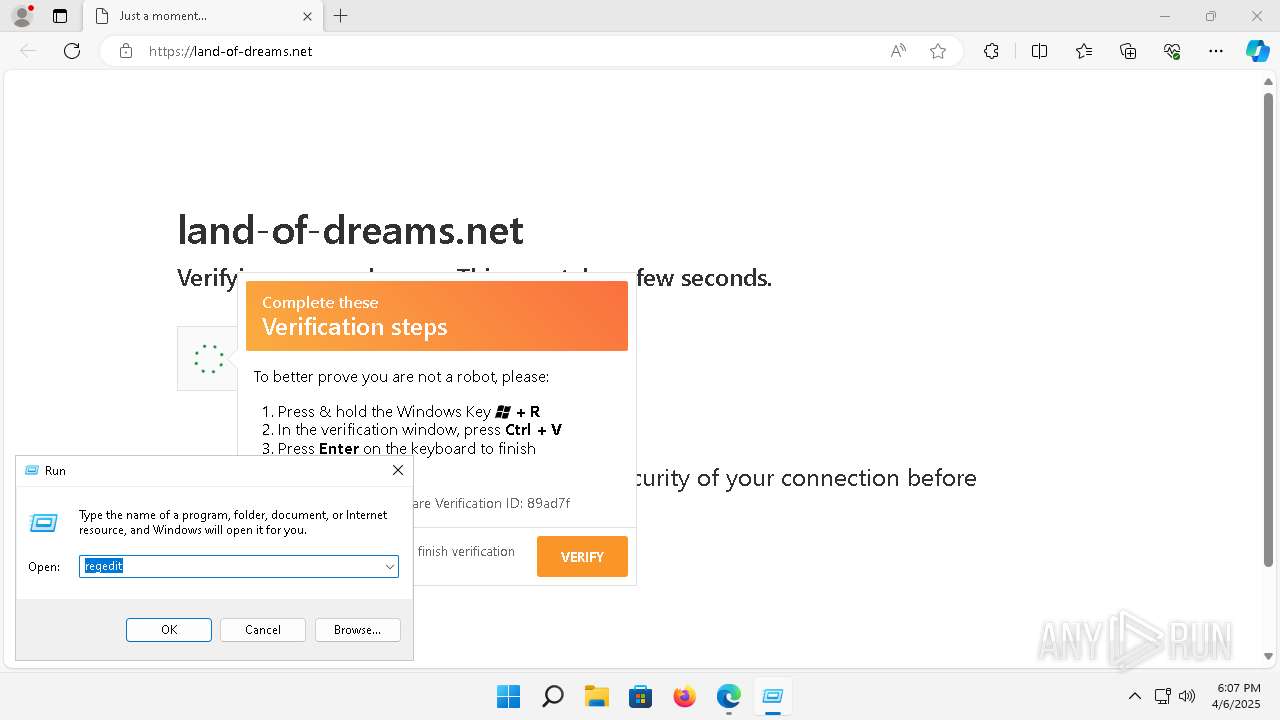This screenshot has width=1280, height=720.
Task: Open Browser essentials icon
Action: coord(1172,51)
